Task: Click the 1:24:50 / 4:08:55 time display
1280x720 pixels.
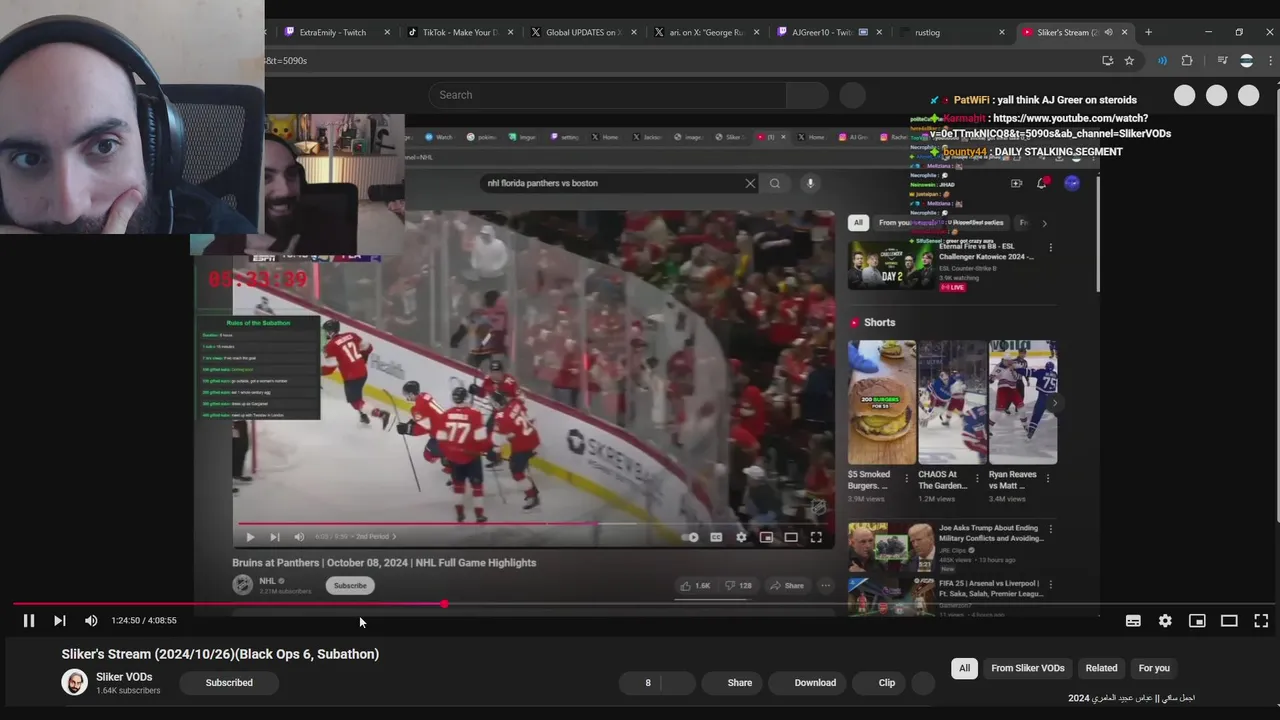Action: [x=144, y=621]
